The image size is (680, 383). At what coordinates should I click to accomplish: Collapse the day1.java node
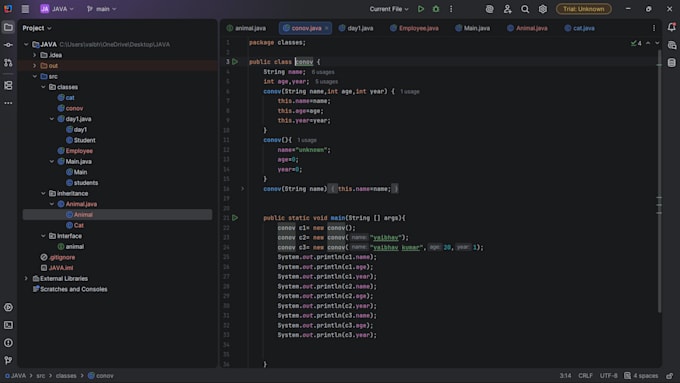coord(52,119)
